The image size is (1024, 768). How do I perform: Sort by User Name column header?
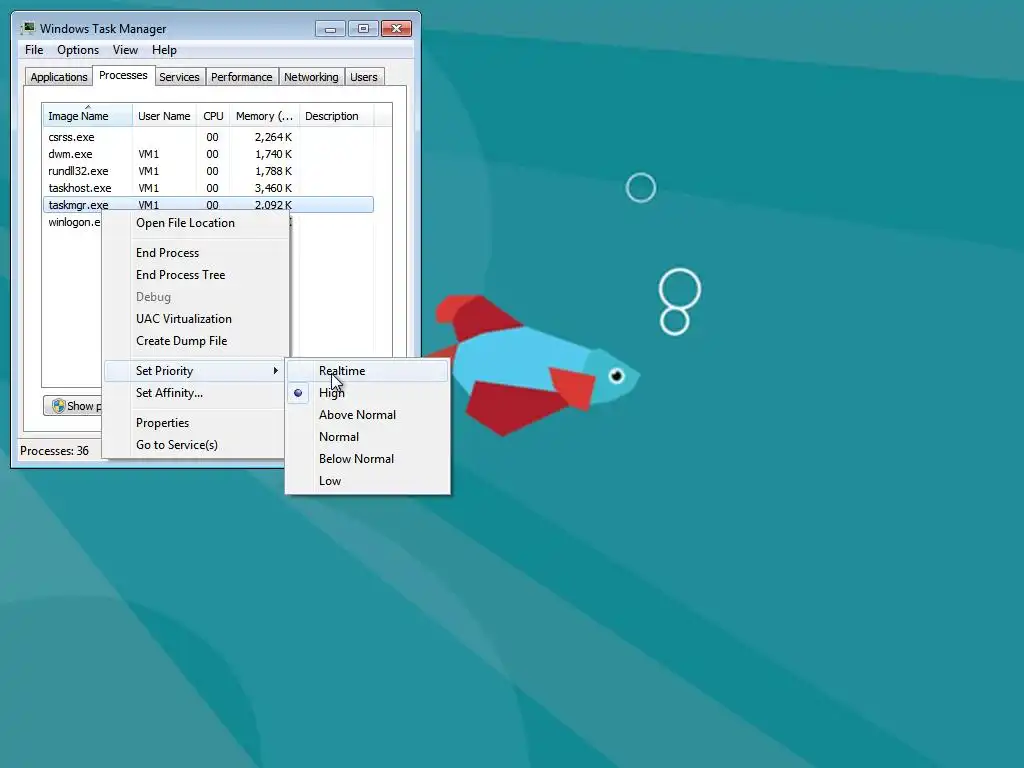(164, 116)
